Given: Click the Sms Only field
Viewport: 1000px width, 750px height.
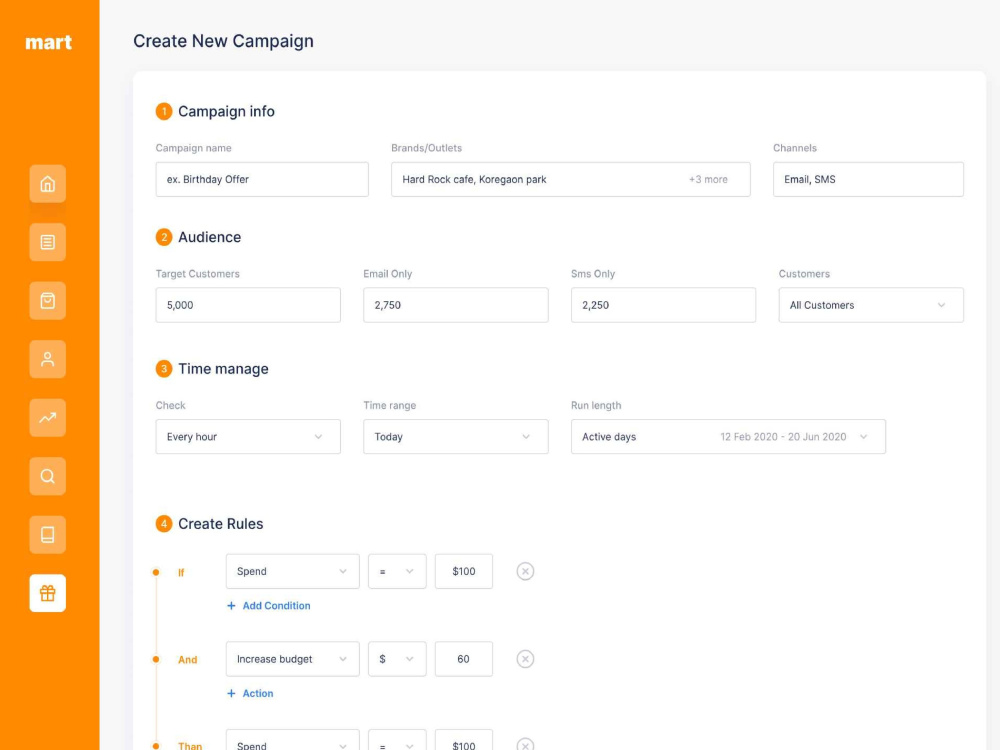Looking at the screenshot, I should pos(663,305).
